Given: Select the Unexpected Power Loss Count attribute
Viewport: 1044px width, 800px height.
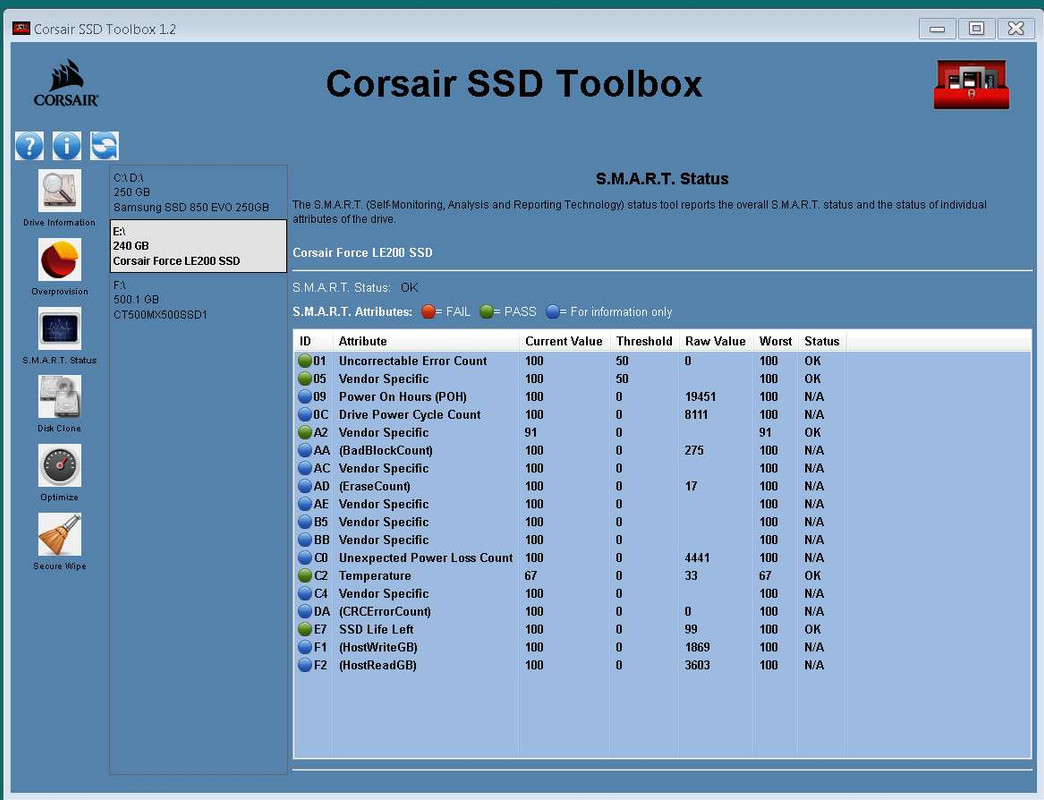Looking at the screenshot, I should pyautogui.click(x=425, y=558).
